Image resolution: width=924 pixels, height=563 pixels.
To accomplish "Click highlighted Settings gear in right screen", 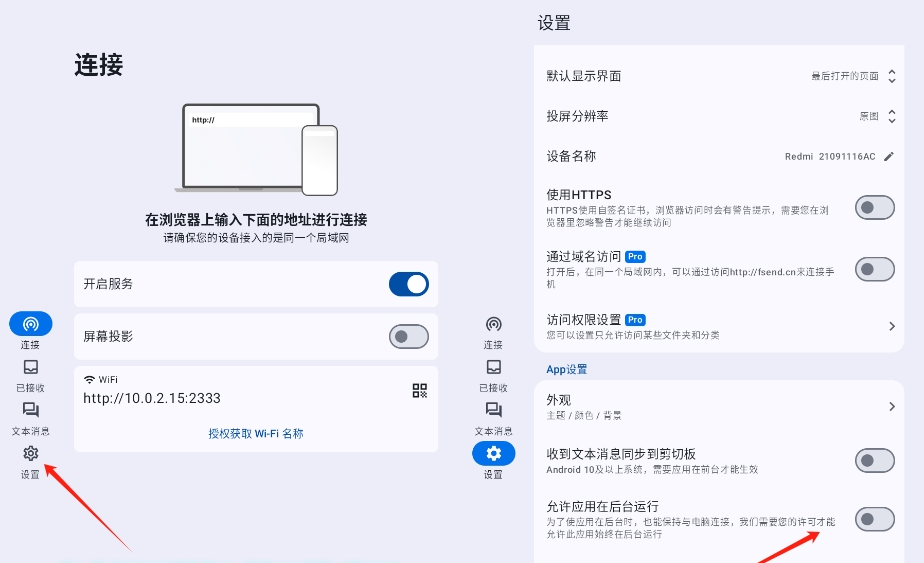I will [494, 453].
